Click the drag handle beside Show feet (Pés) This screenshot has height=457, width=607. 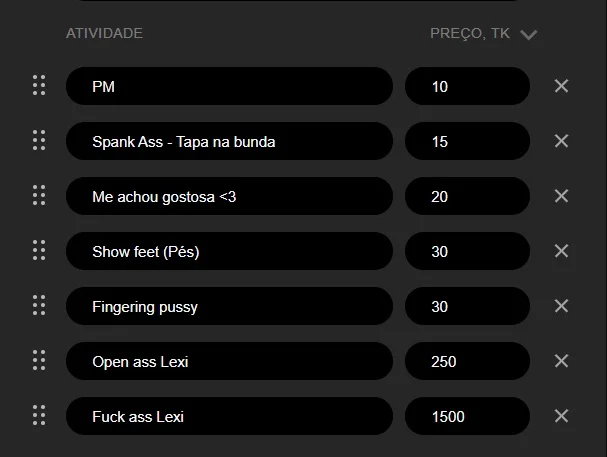pyautogui.click(x=39, y=251)
